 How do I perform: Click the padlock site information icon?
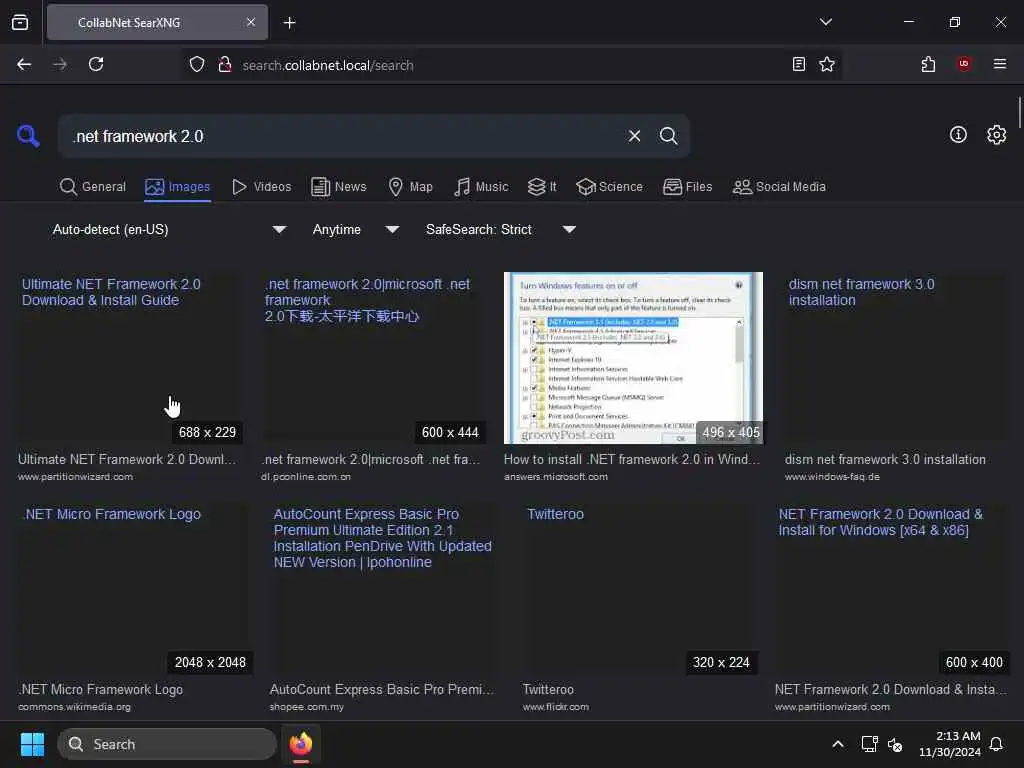pyautogui.click(x=225, y=65)
